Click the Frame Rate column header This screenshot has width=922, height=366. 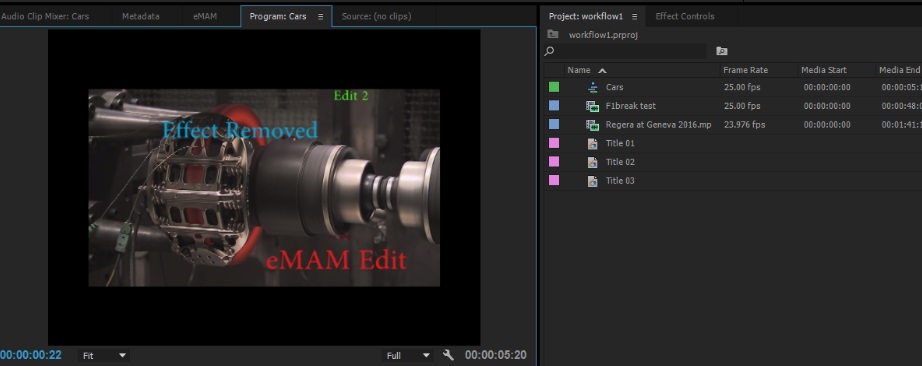click(x=745, y=70)
